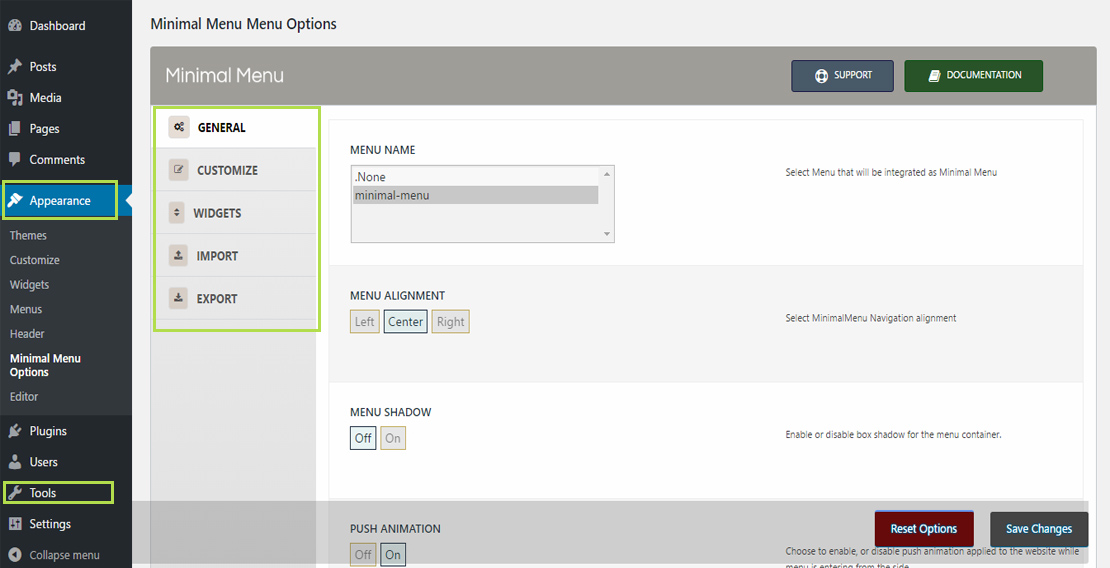Click the Widgets tab sort icon
This screenshot has width=1110, height=568.
pyautogui.click(x=177, y=212)
